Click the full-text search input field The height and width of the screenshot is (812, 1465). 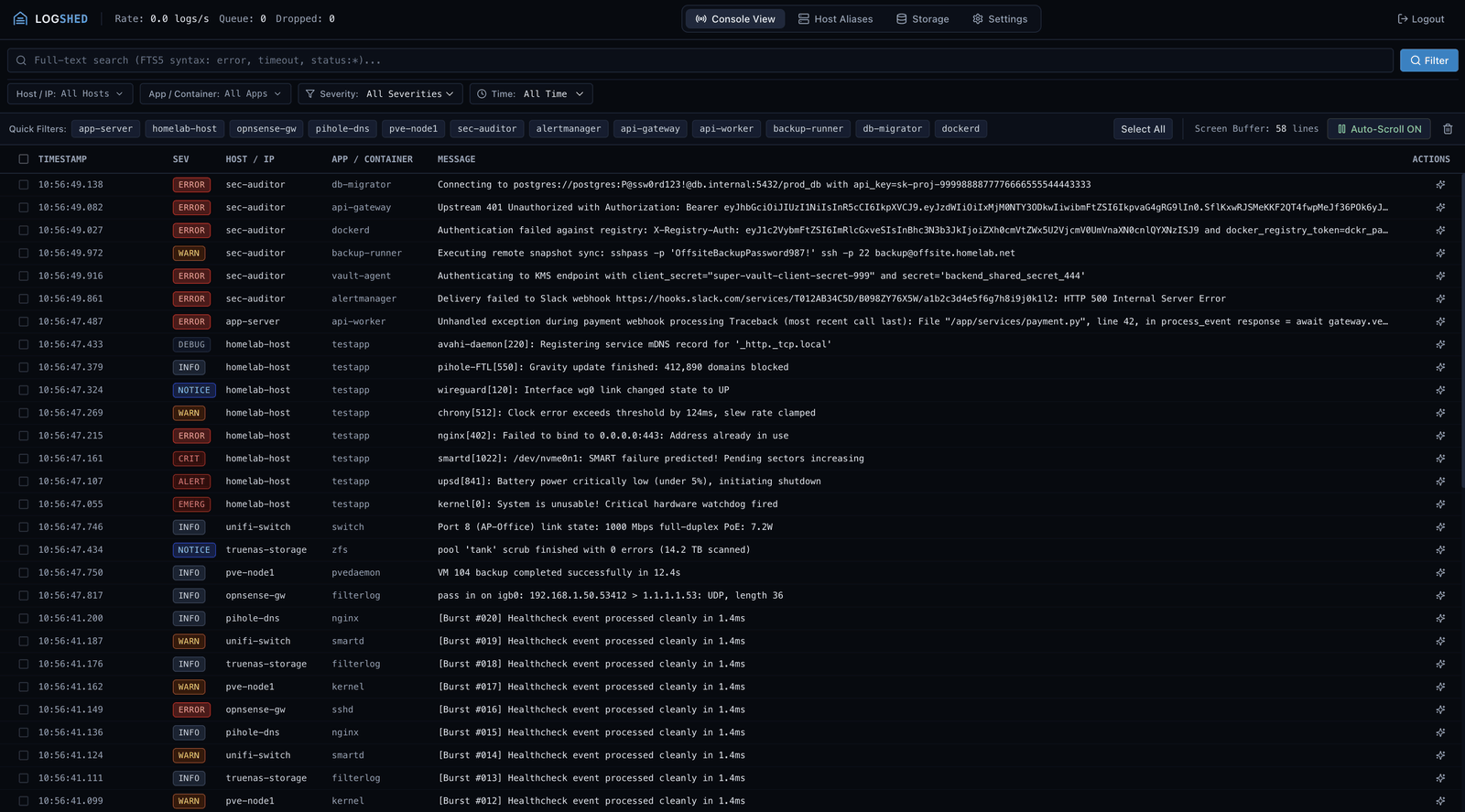click(x=700, y=60)
